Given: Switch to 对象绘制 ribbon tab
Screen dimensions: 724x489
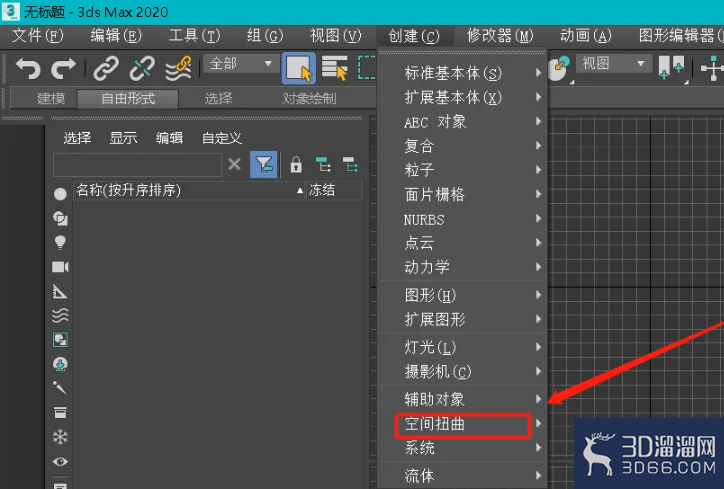Looking at the screenshot, I should coord(309,98).
